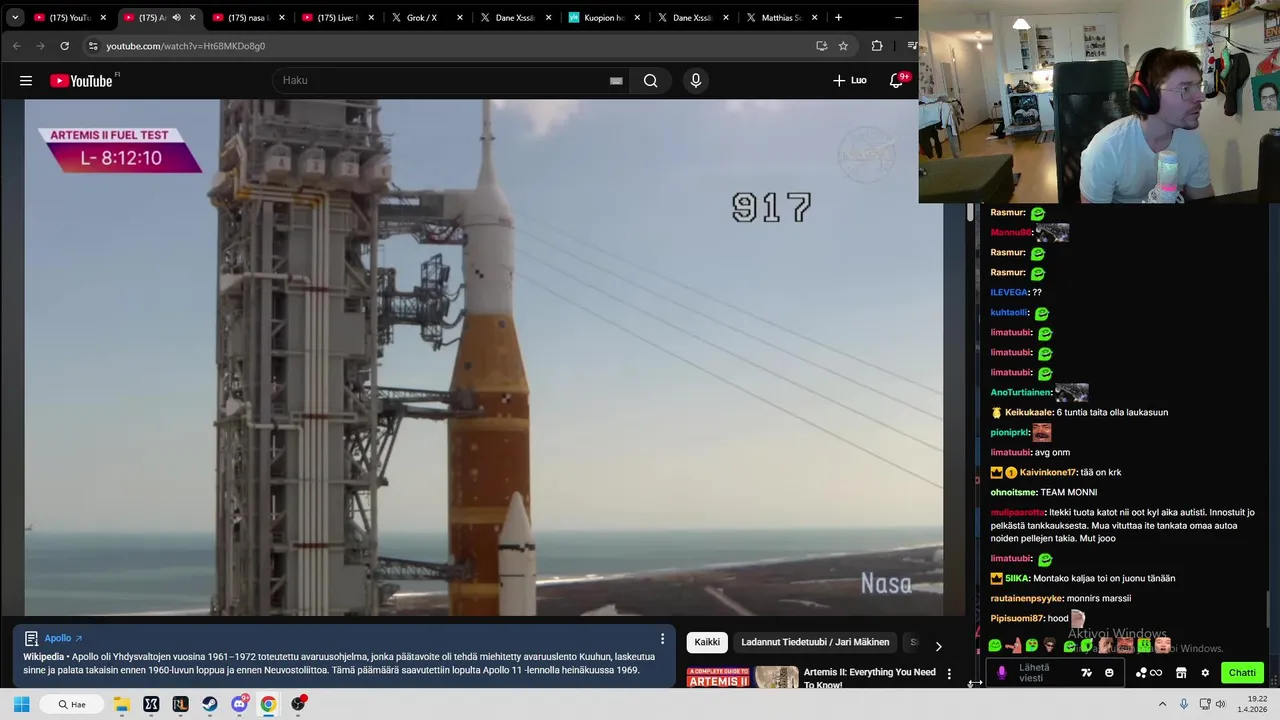The image size is (1280, 720).
Task: Install app icon in the address bar
Action: pos(821,46)
